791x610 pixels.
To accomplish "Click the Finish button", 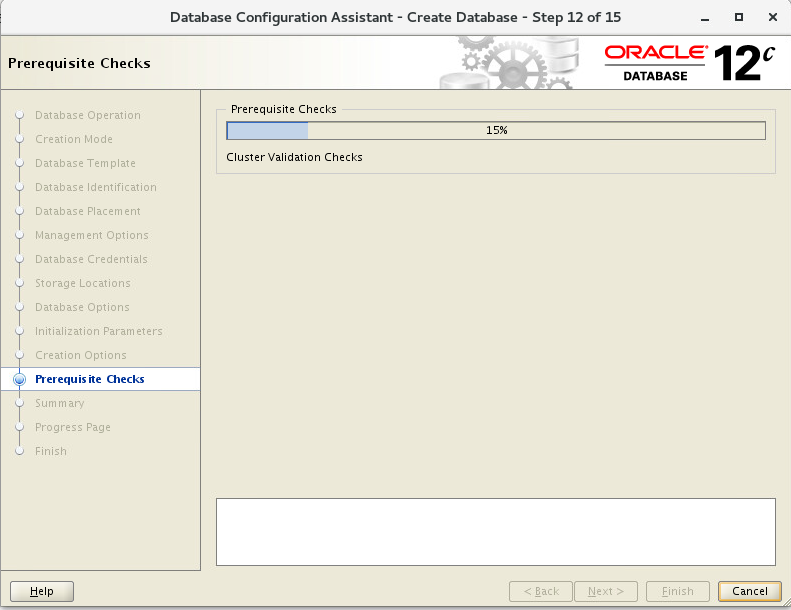I will pos(677,591).
